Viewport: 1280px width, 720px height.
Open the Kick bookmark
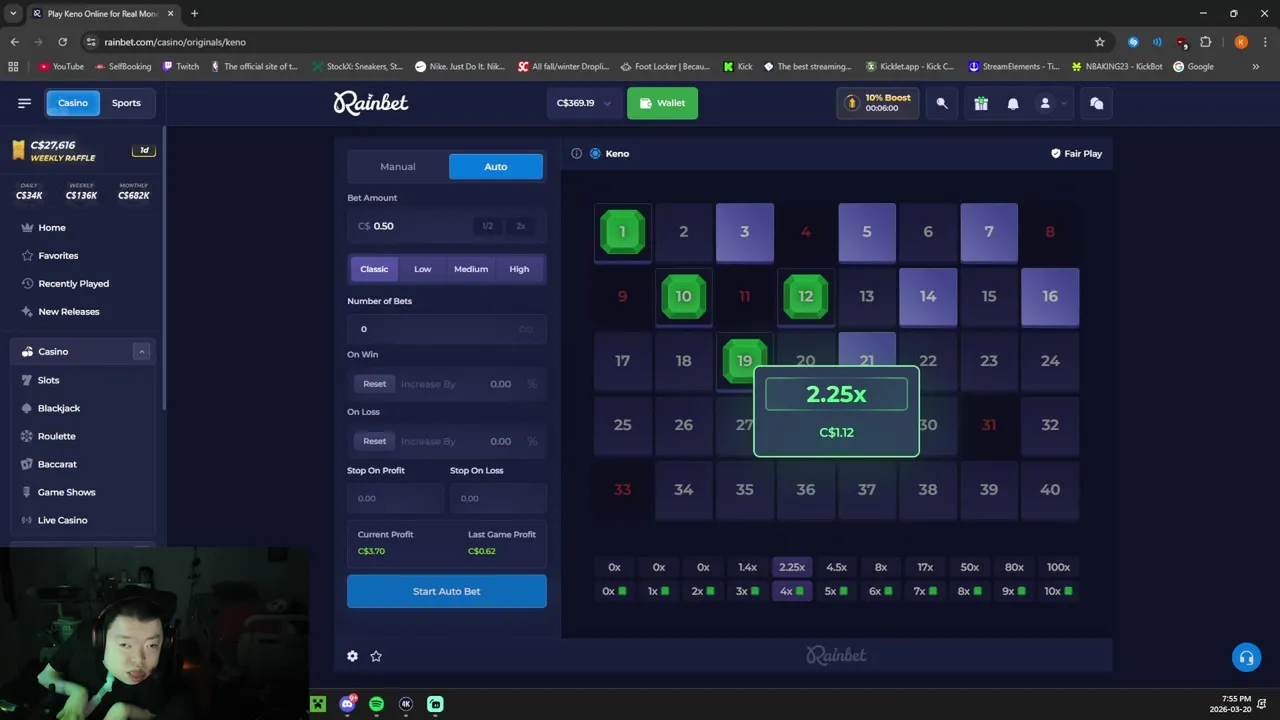click(x=738, y=67)
